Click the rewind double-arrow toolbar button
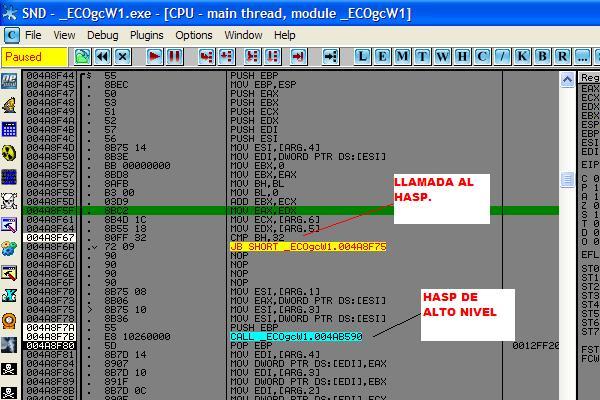The width and height of the screenshot is (600, 400). click(x=103, y=57)
